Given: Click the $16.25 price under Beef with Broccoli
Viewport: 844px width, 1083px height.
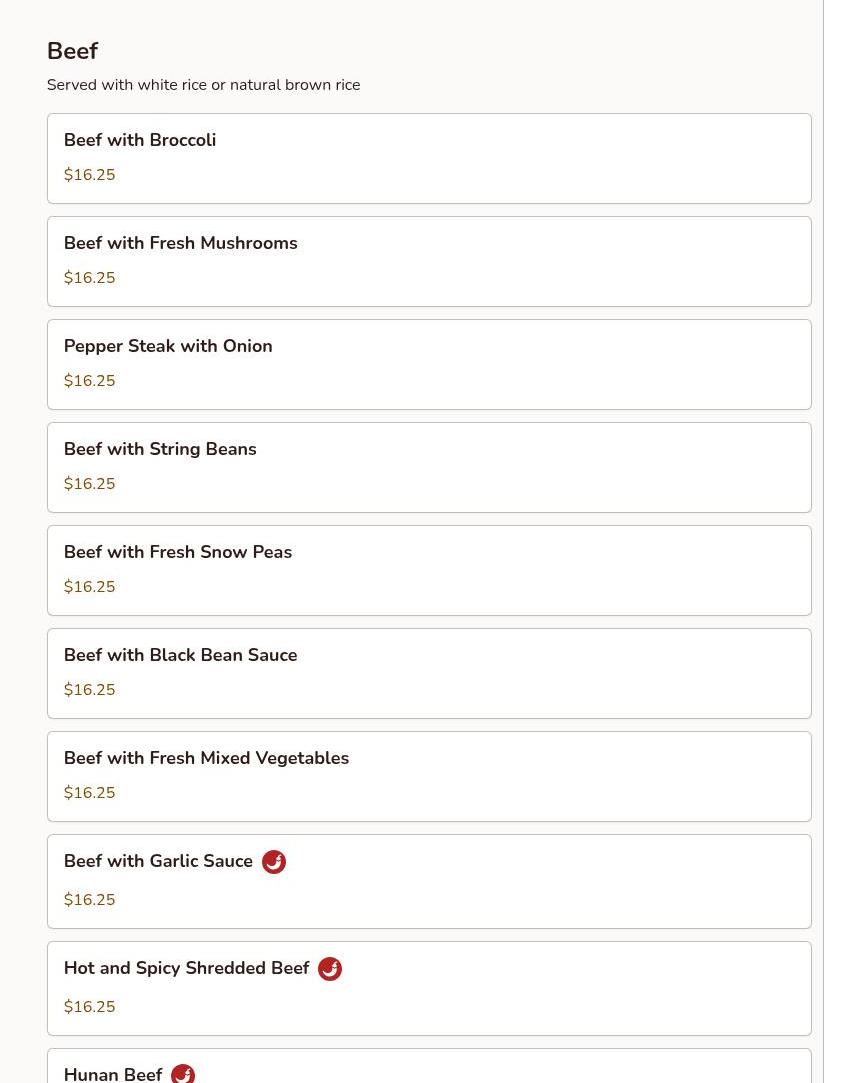Looking at the screenshot, I should (x=89, y=175).
